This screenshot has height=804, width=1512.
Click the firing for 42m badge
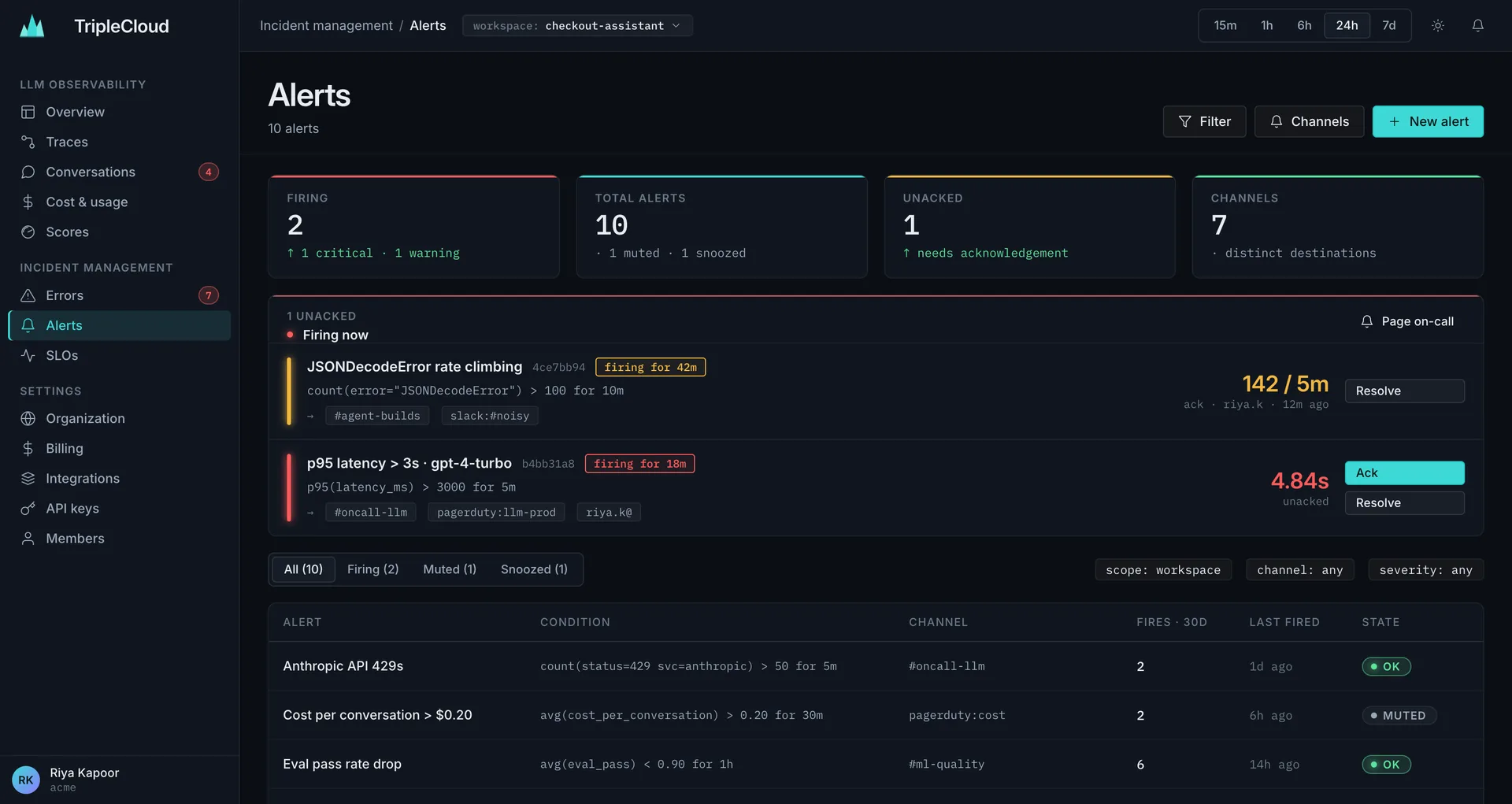tap(650, 367)
